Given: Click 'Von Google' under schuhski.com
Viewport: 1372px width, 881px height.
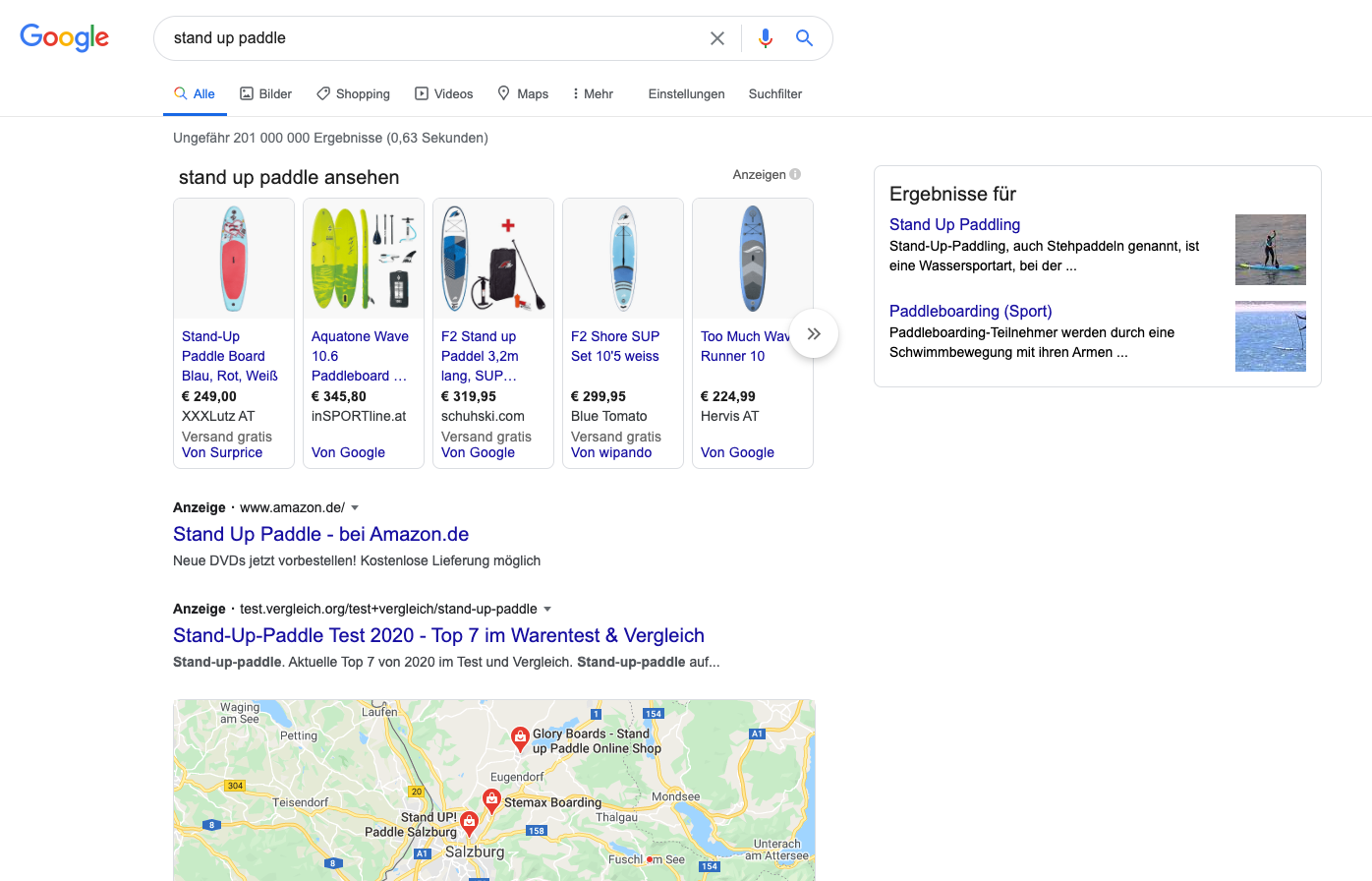Looking at the screenshot, I should pyautogui.click(x=478, y=452).
